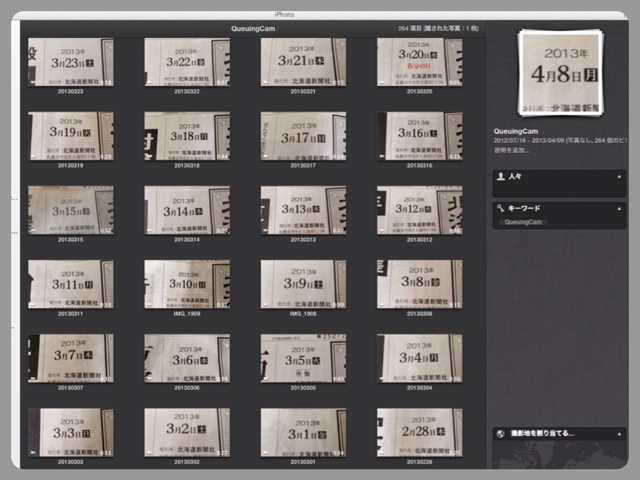Click the 20130308 file name label
This screenshot has height=480, width=640.
[420, 313]
